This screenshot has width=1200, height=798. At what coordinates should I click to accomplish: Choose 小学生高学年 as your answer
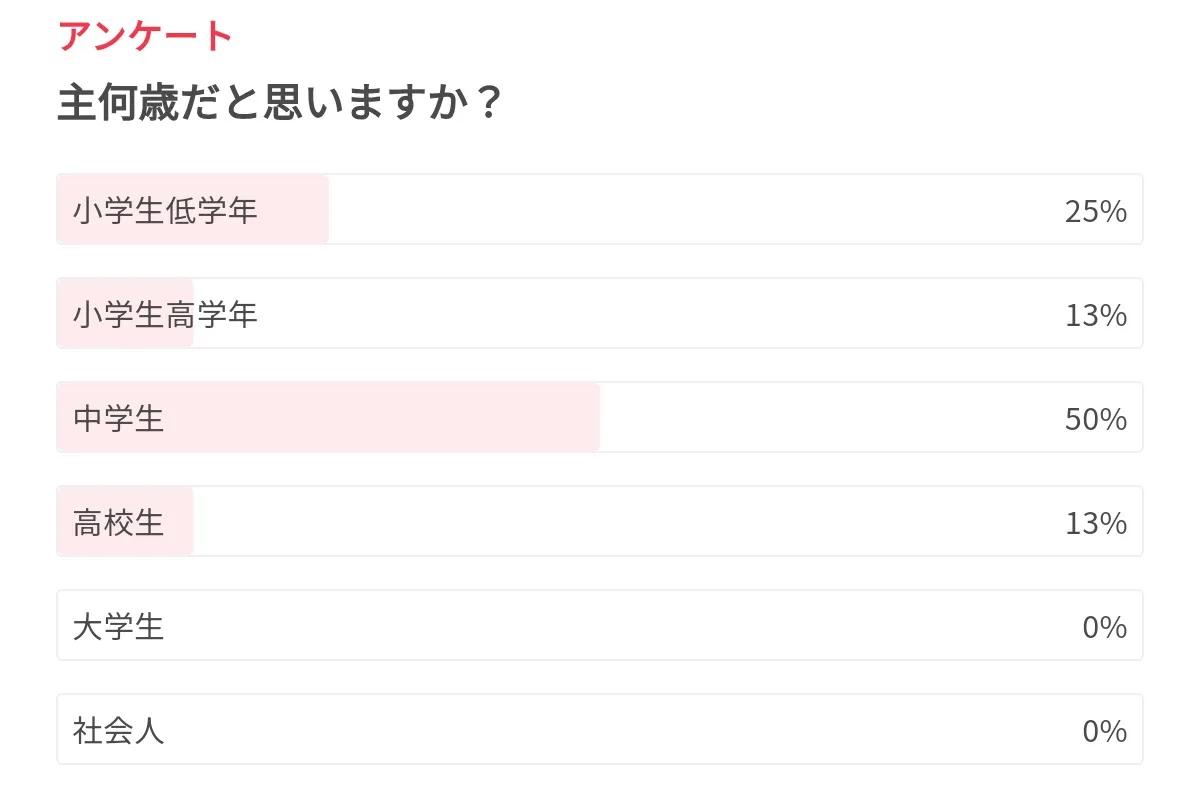click(165, 314)
